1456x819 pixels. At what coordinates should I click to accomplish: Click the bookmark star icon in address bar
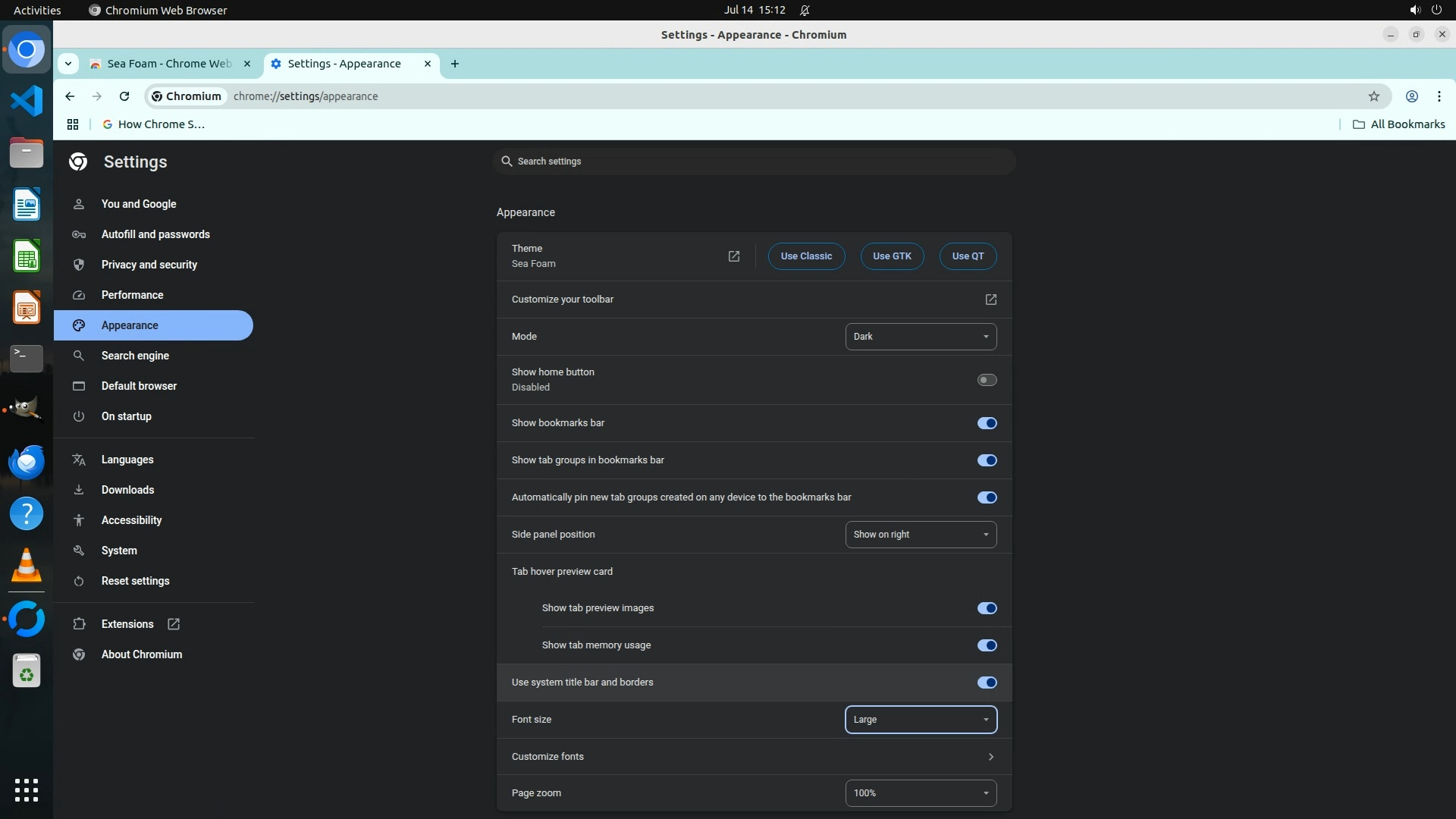(x=1373, y=96)
